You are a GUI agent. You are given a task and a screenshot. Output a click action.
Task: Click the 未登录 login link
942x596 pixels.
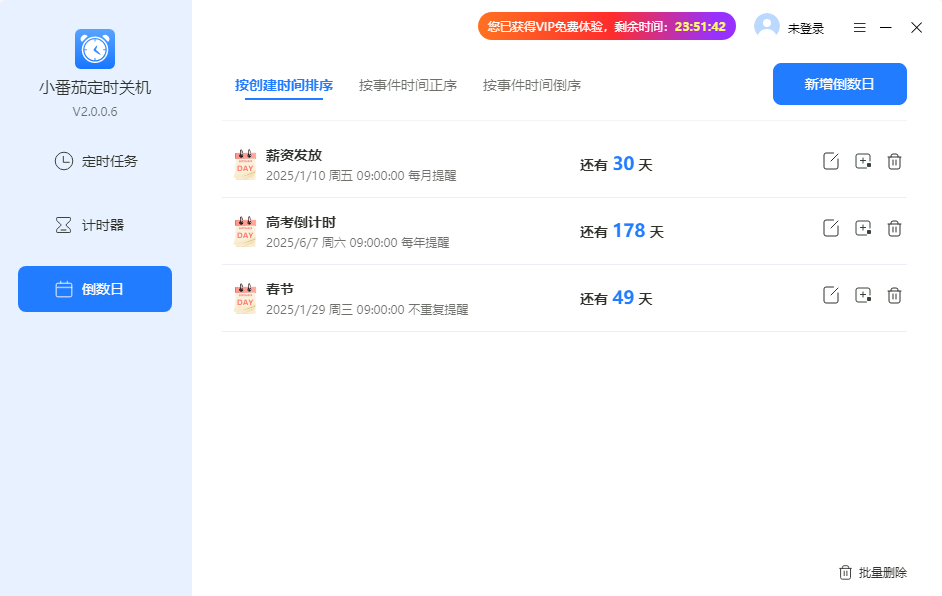806,29
